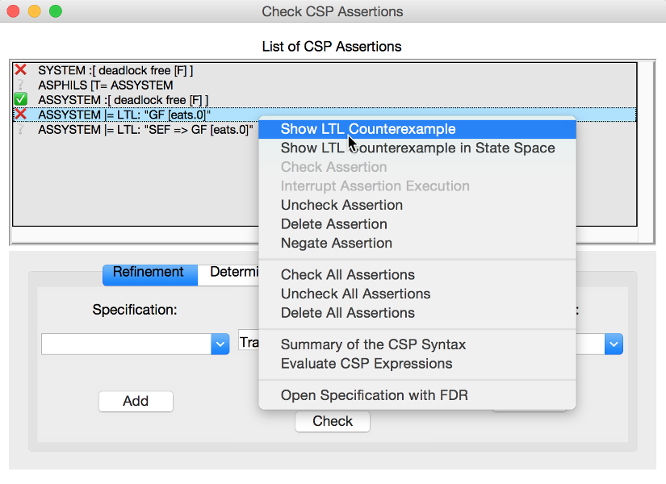
Task: Click question mark icon beside SEF assertion
Action: (x=20, y=130)
